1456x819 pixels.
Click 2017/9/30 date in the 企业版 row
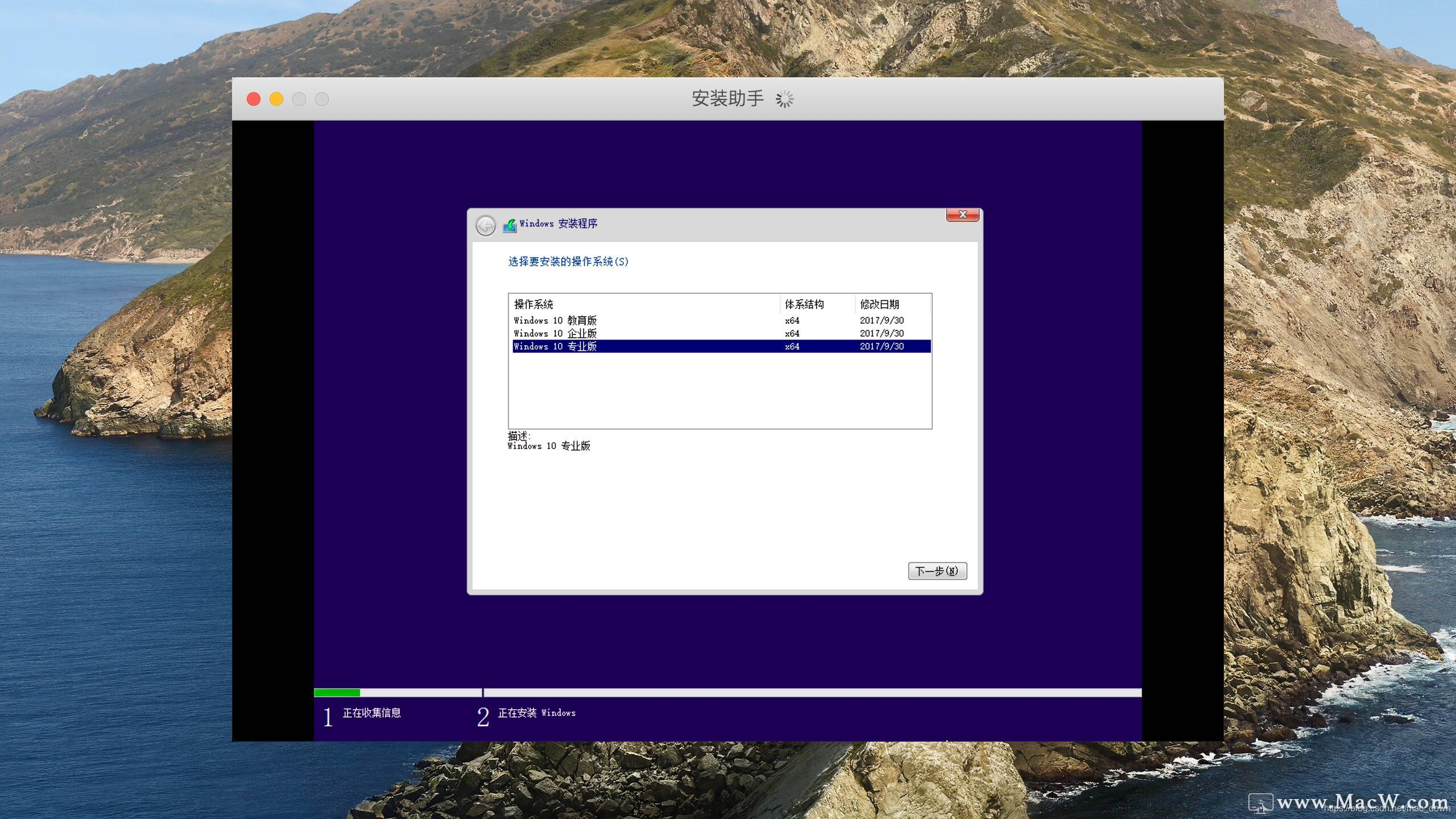click(x=882, y=333)
